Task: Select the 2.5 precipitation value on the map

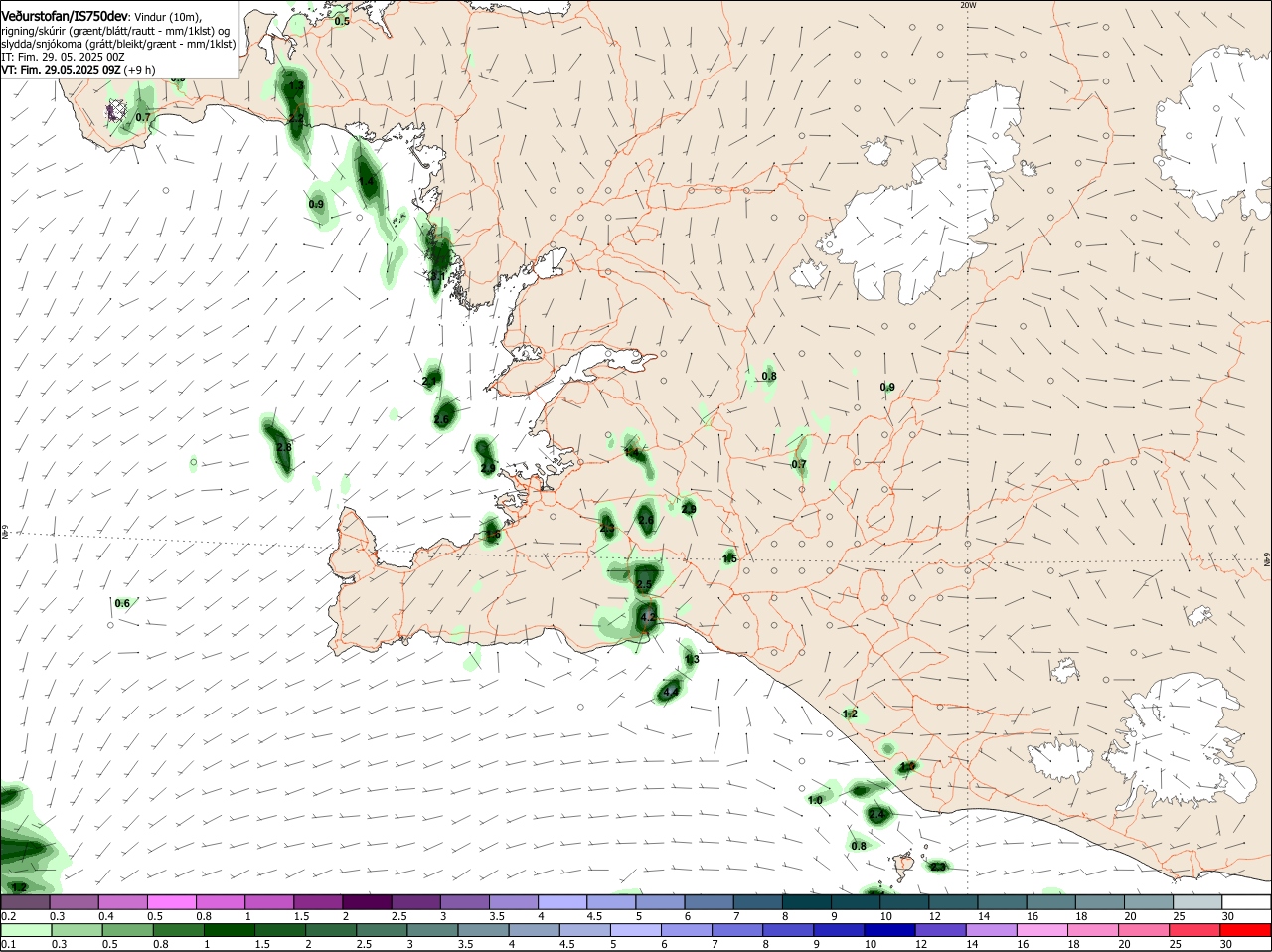Action: [x=644, y=584]
